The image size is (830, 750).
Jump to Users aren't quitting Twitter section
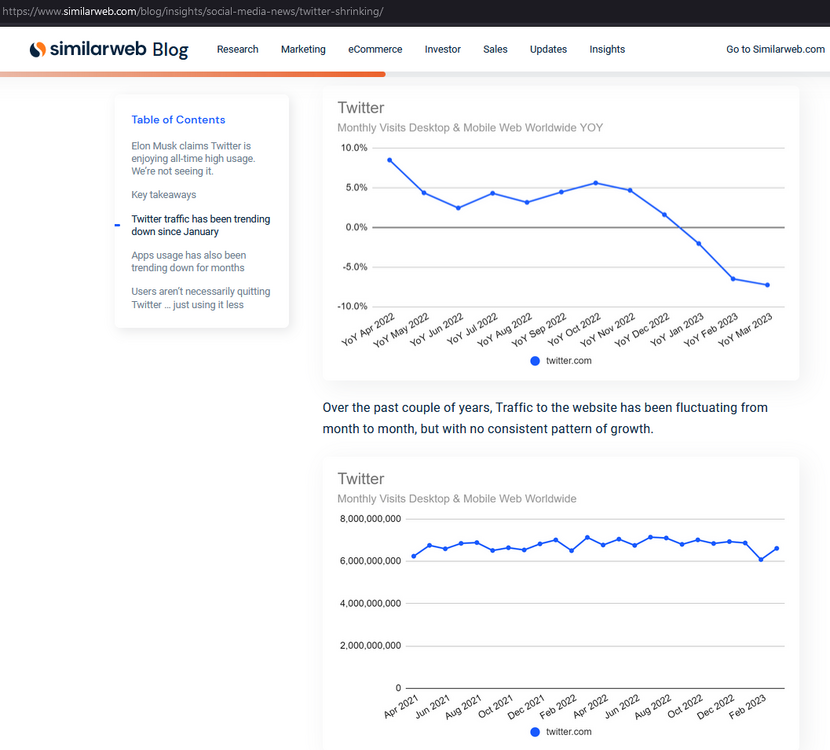(x=200, y=298)
